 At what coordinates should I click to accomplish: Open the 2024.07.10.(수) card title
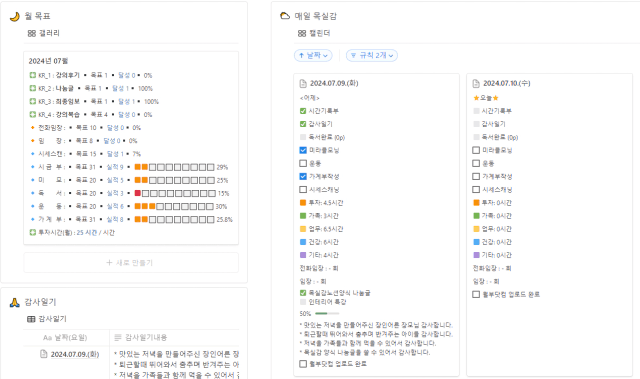coord(507,83)
